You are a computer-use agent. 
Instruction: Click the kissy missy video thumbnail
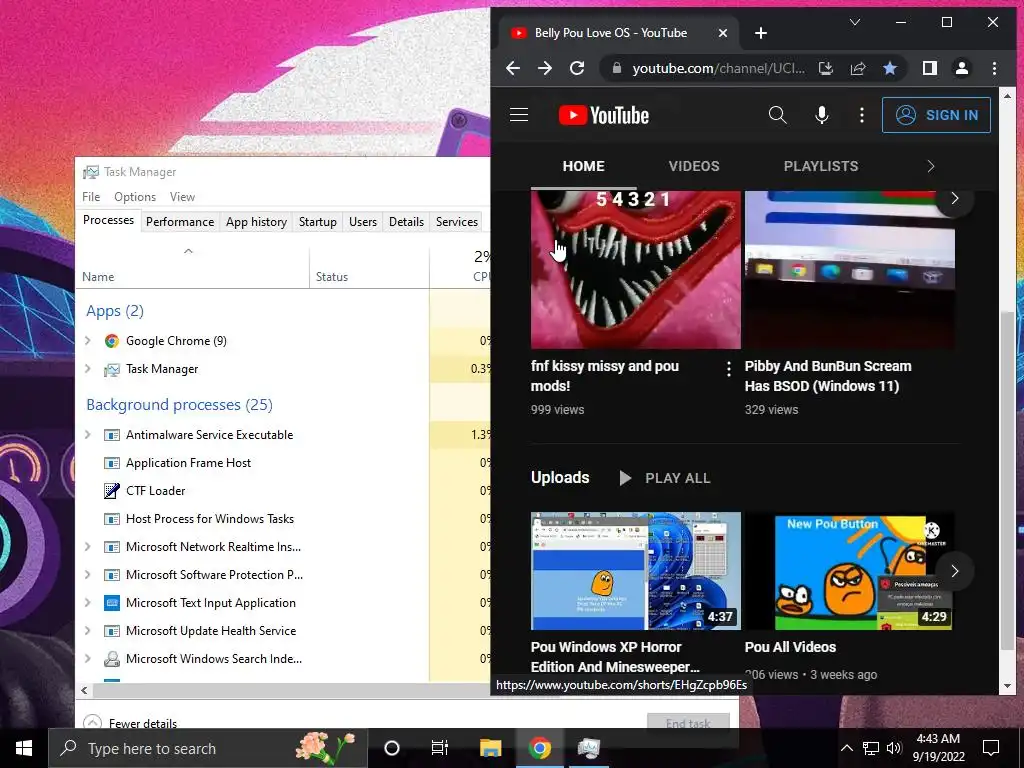[x=635, y=270]
